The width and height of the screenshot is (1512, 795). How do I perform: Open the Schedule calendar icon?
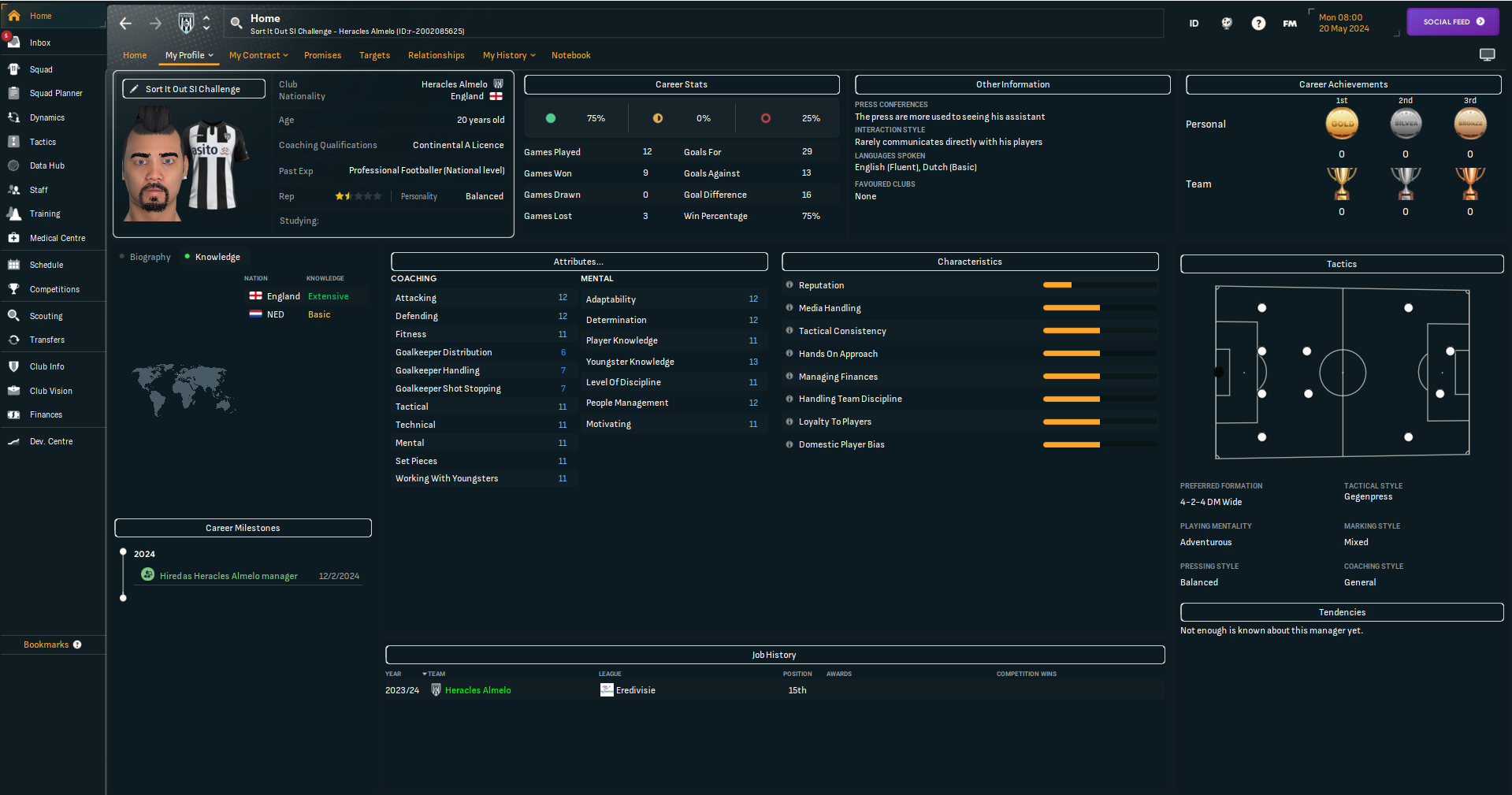[14, 265]
